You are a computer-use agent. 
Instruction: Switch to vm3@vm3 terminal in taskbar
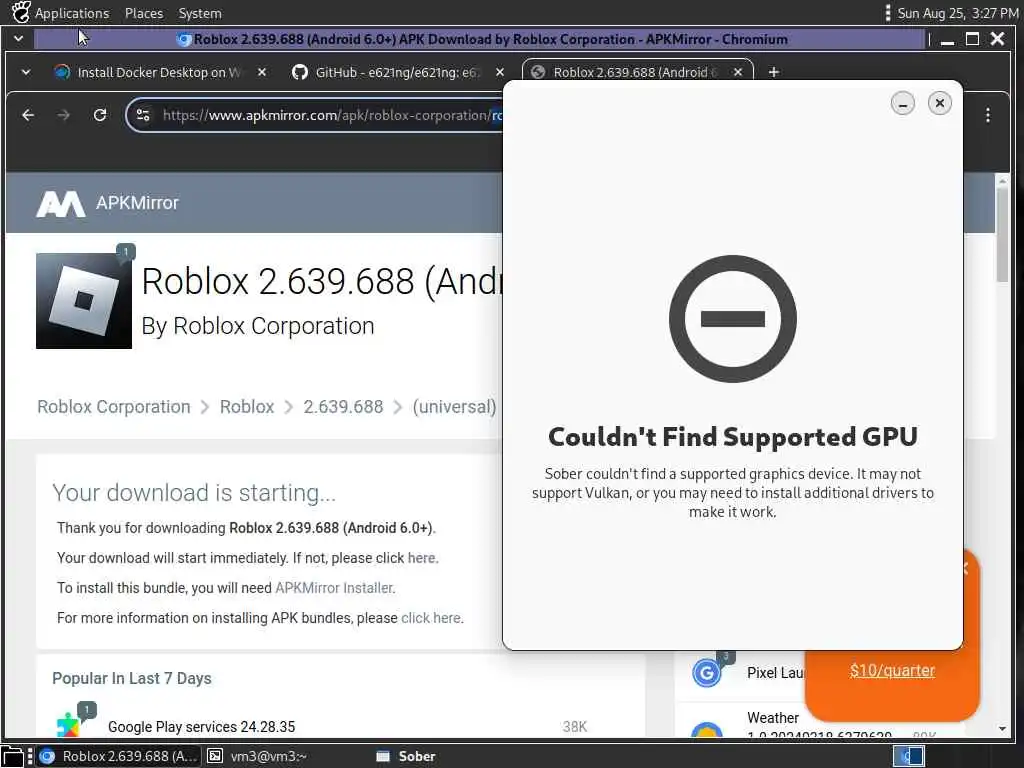point(258,756)
